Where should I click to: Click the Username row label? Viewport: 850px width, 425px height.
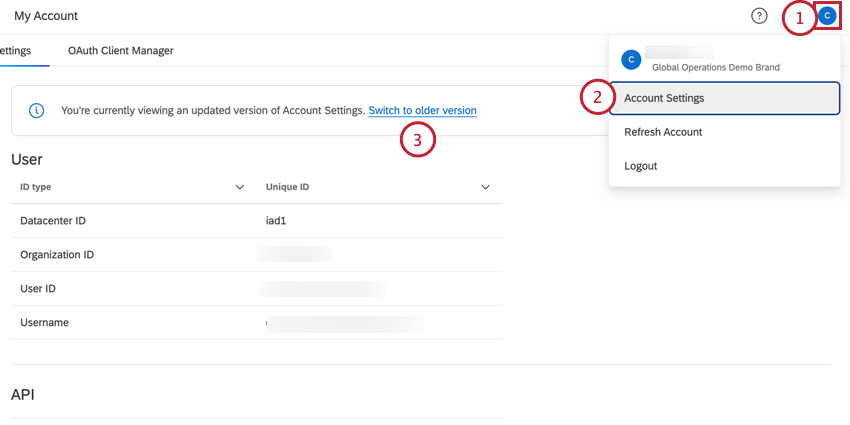44,323
